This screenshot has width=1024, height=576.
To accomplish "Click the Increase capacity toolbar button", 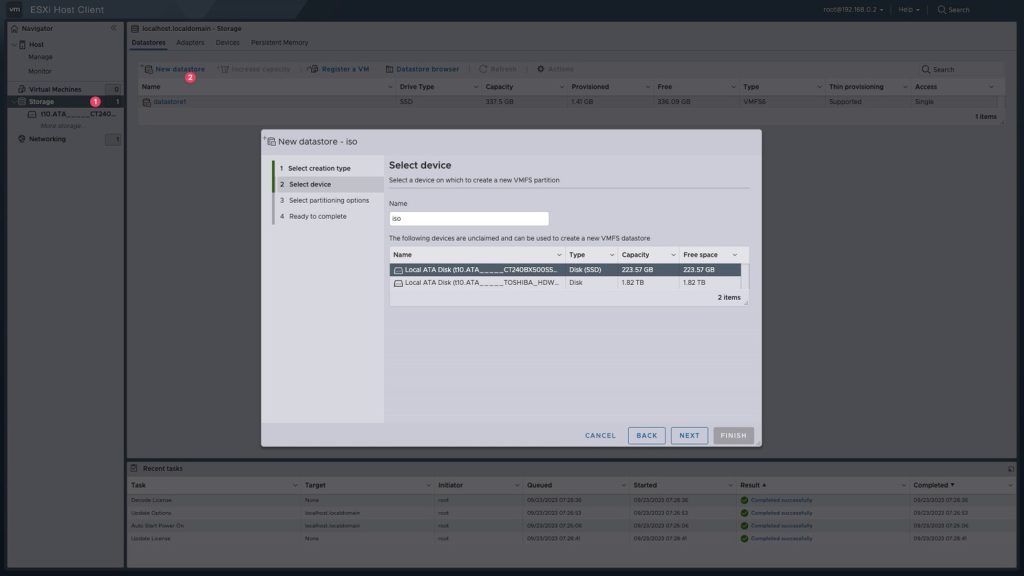I will click(x=255, y=69).
